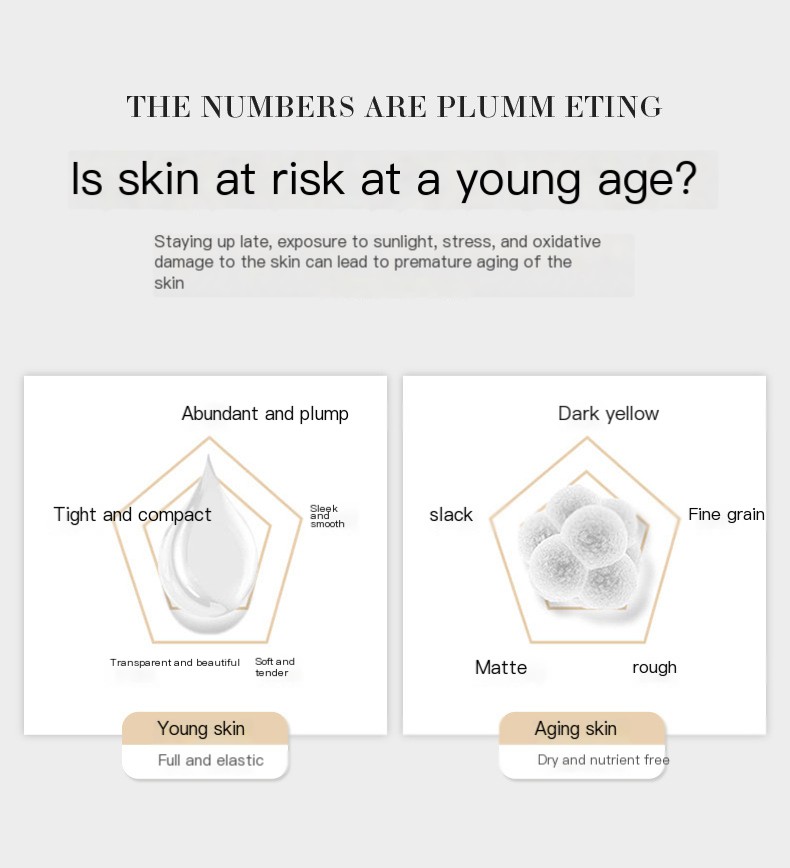
Task: Click the water droplet image
Action: click(208, 547)
